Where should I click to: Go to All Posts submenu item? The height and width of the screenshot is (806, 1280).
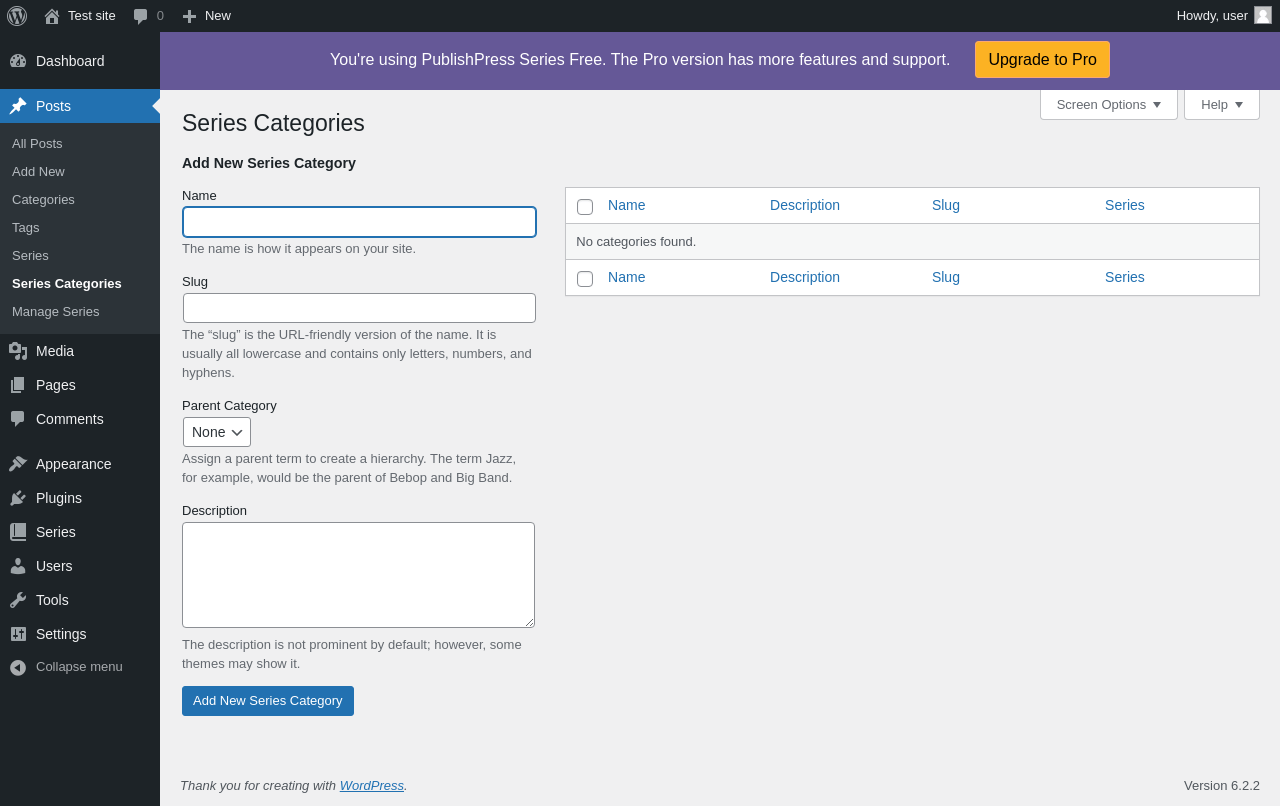click(x=37, y=143)
